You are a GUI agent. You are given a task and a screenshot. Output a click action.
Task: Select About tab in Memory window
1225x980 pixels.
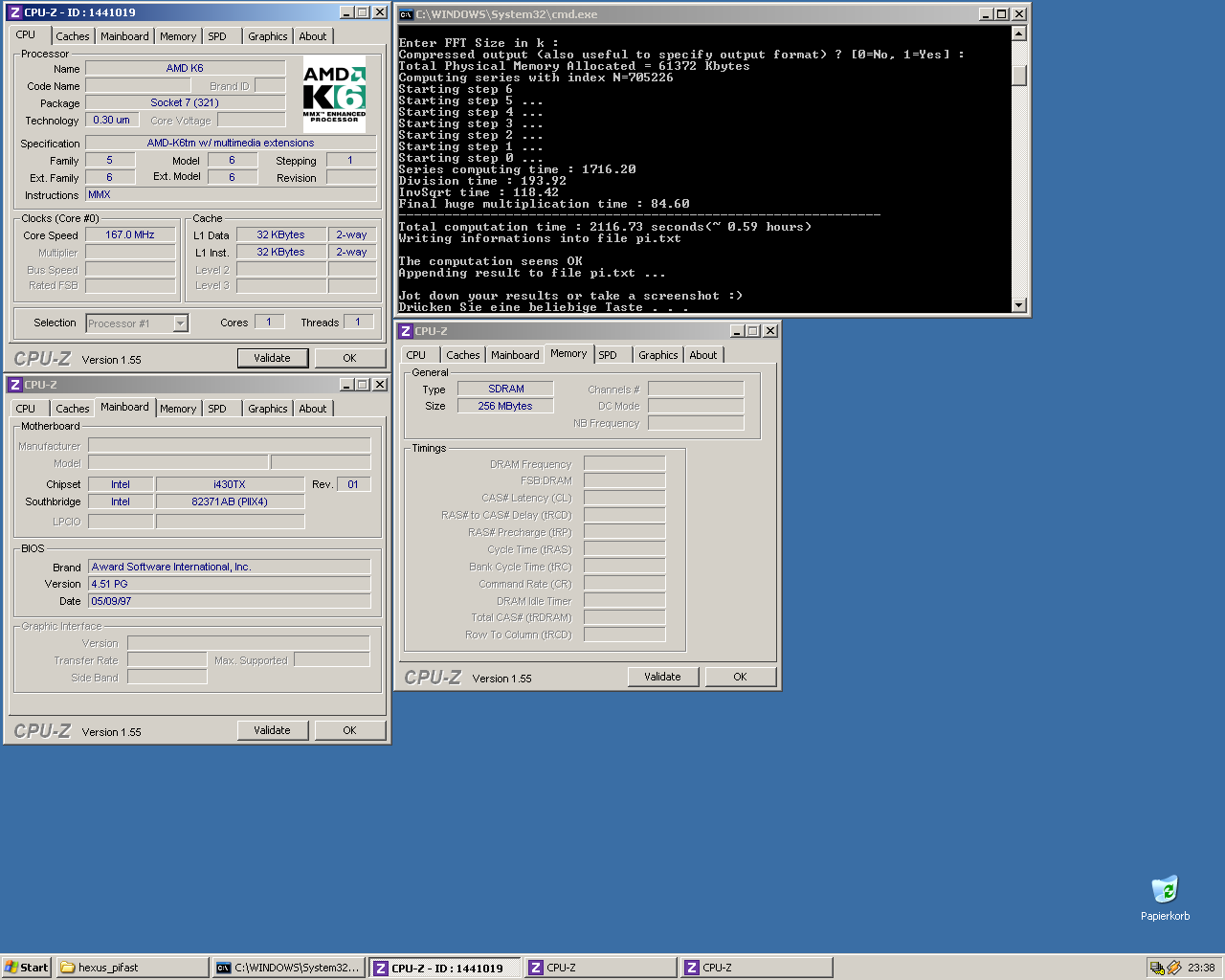703,355
